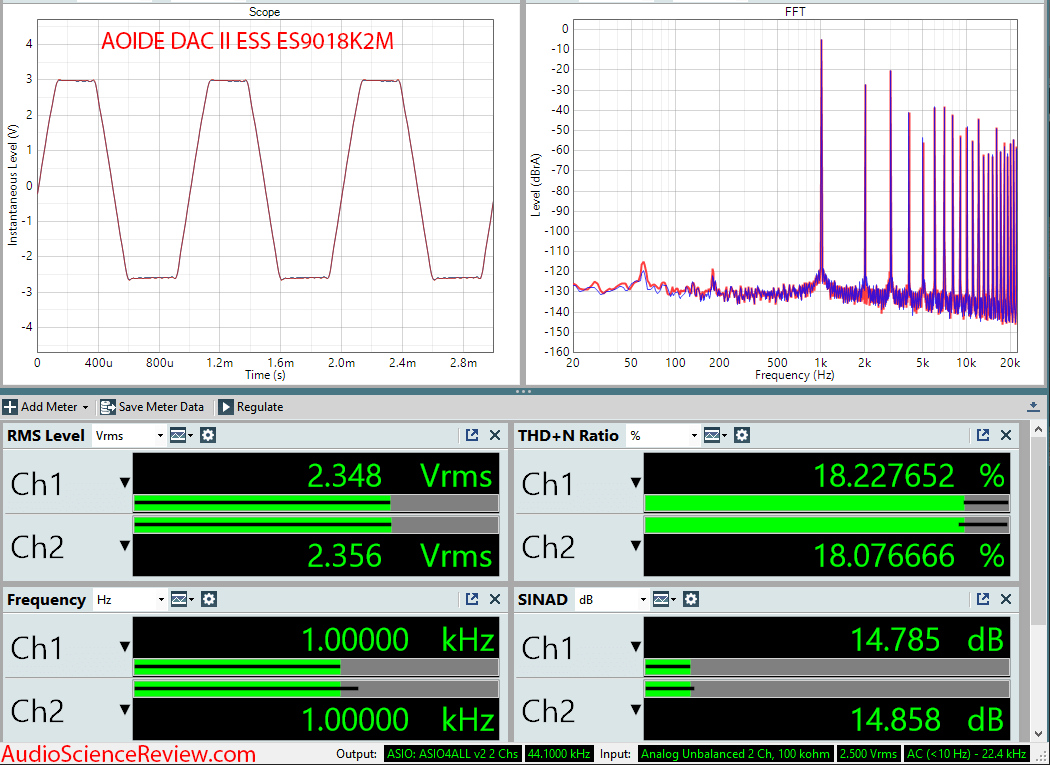Open RMS Level meter graph-type icon
This screenshot has width=1050, height=765.
(x=180, y=435)
